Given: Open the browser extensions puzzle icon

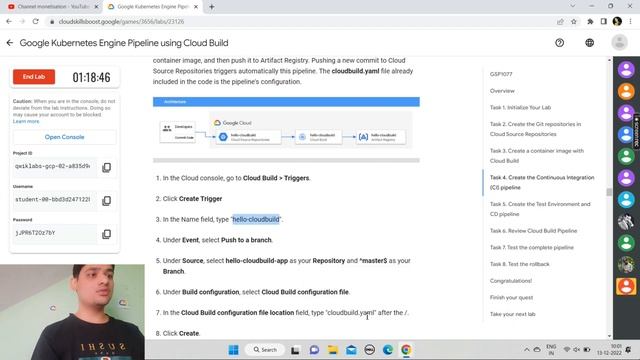Looking at the screenshot, I should coord(590,22).
